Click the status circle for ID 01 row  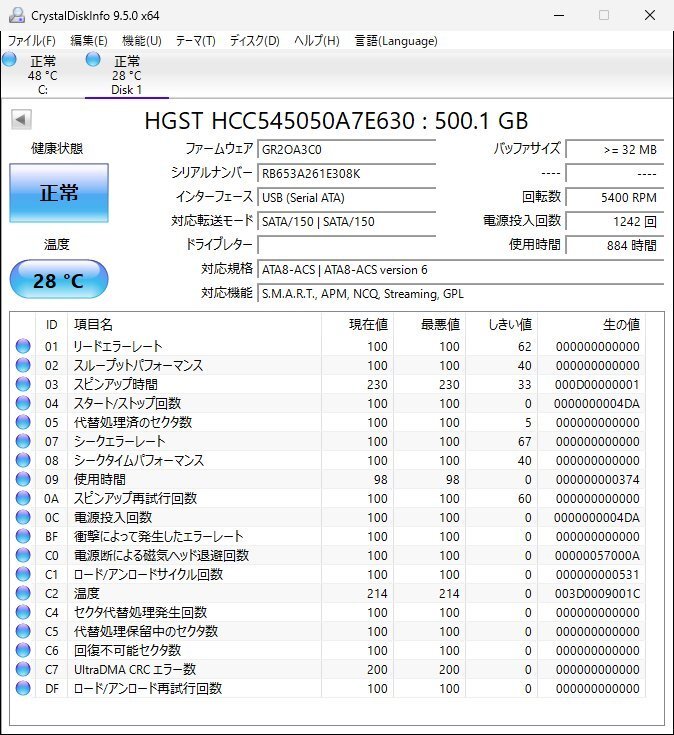pyautogui.click(x=23, y=346)
